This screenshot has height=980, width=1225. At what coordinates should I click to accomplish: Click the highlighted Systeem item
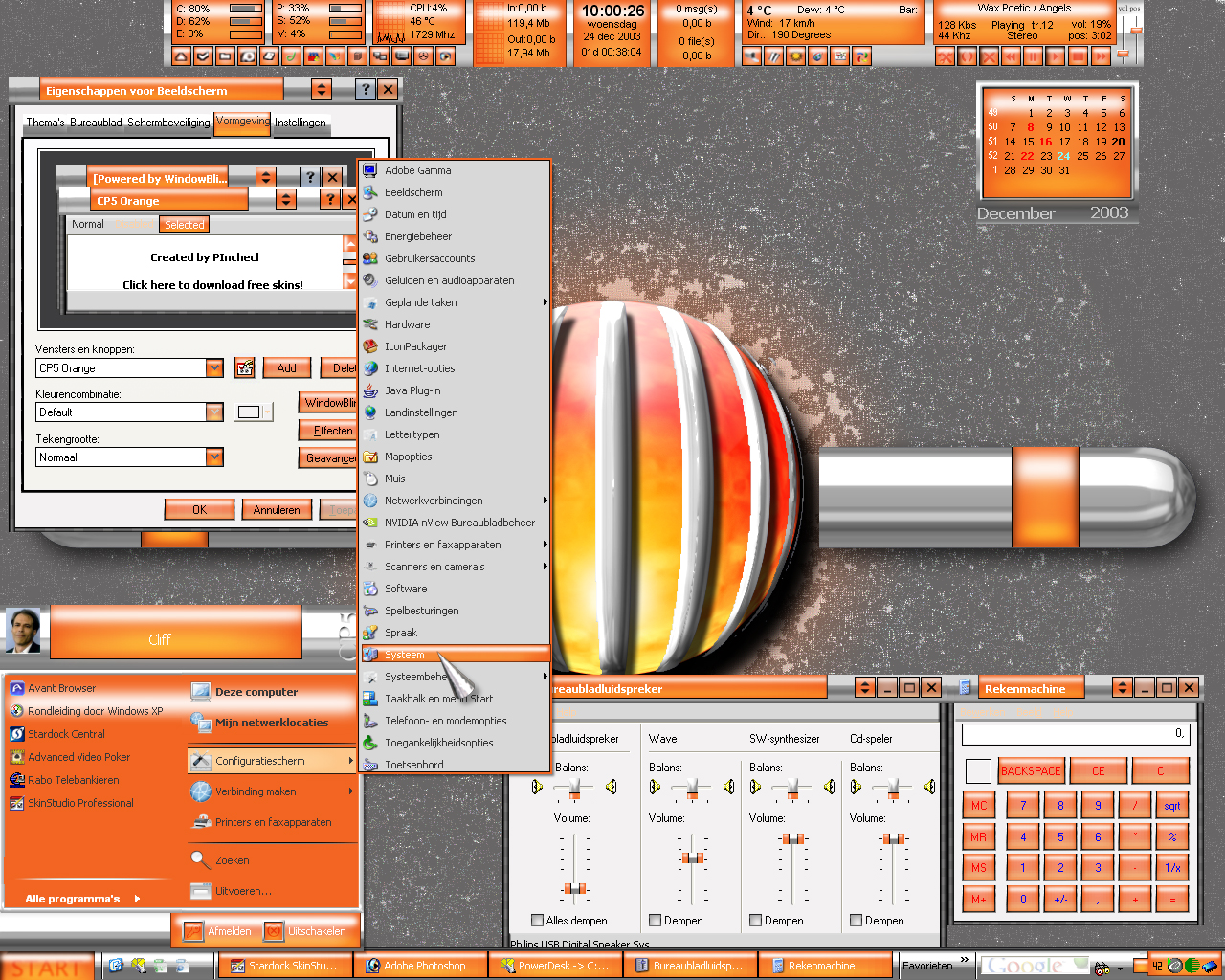click(x=455, y=655)
